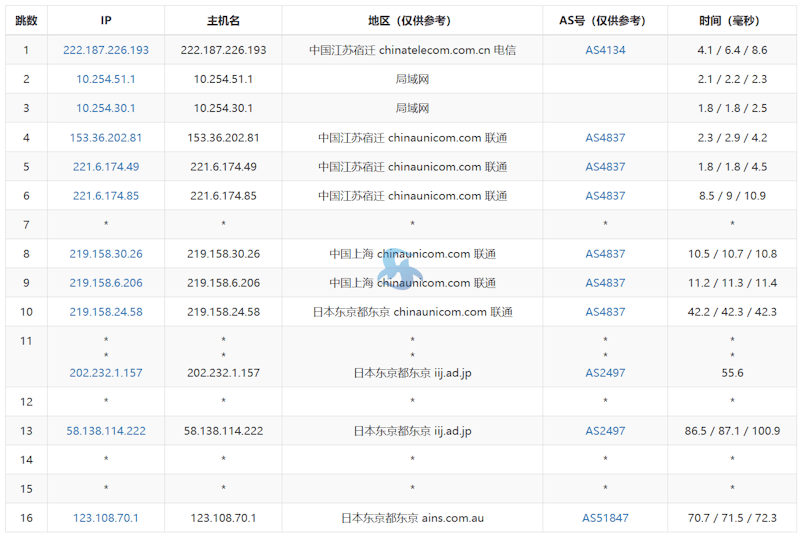Select time value 2.1 / 2.2 / 2.3
Screen dimensions: 800x537
732,79
